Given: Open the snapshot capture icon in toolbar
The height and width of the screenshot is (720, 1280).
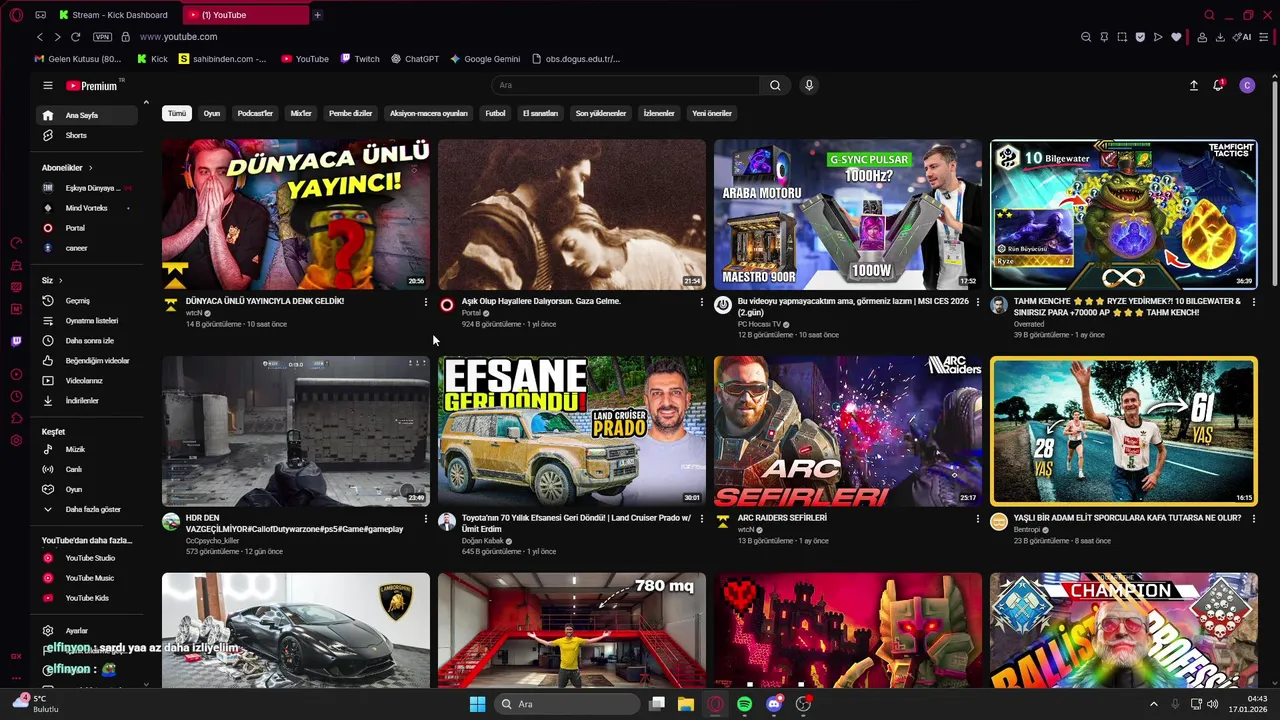Looking at the screenshot, I should (1122, 37).
